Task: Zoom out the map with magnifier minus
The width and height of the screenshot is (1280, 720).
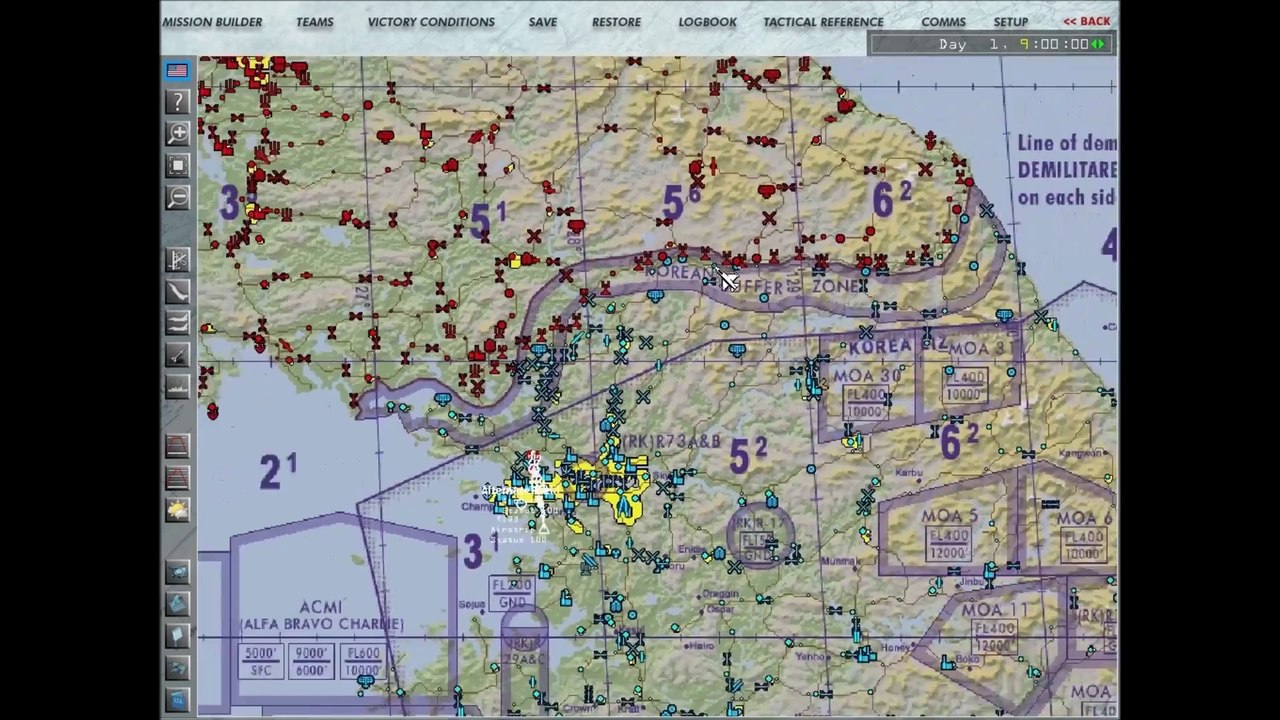Action: (x=178, y=198)
